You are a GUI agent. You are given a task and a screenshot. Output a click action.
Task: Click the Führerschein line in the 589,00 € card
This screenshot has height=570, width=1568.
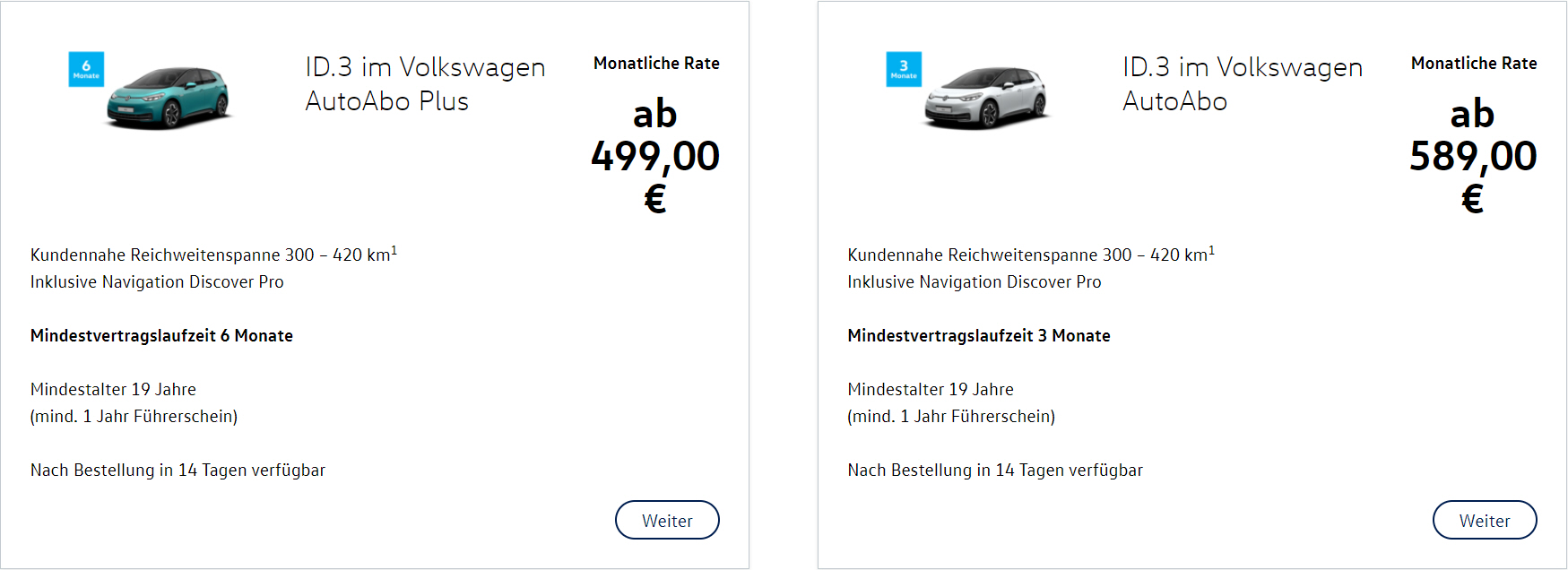click(x=951, y=417)
